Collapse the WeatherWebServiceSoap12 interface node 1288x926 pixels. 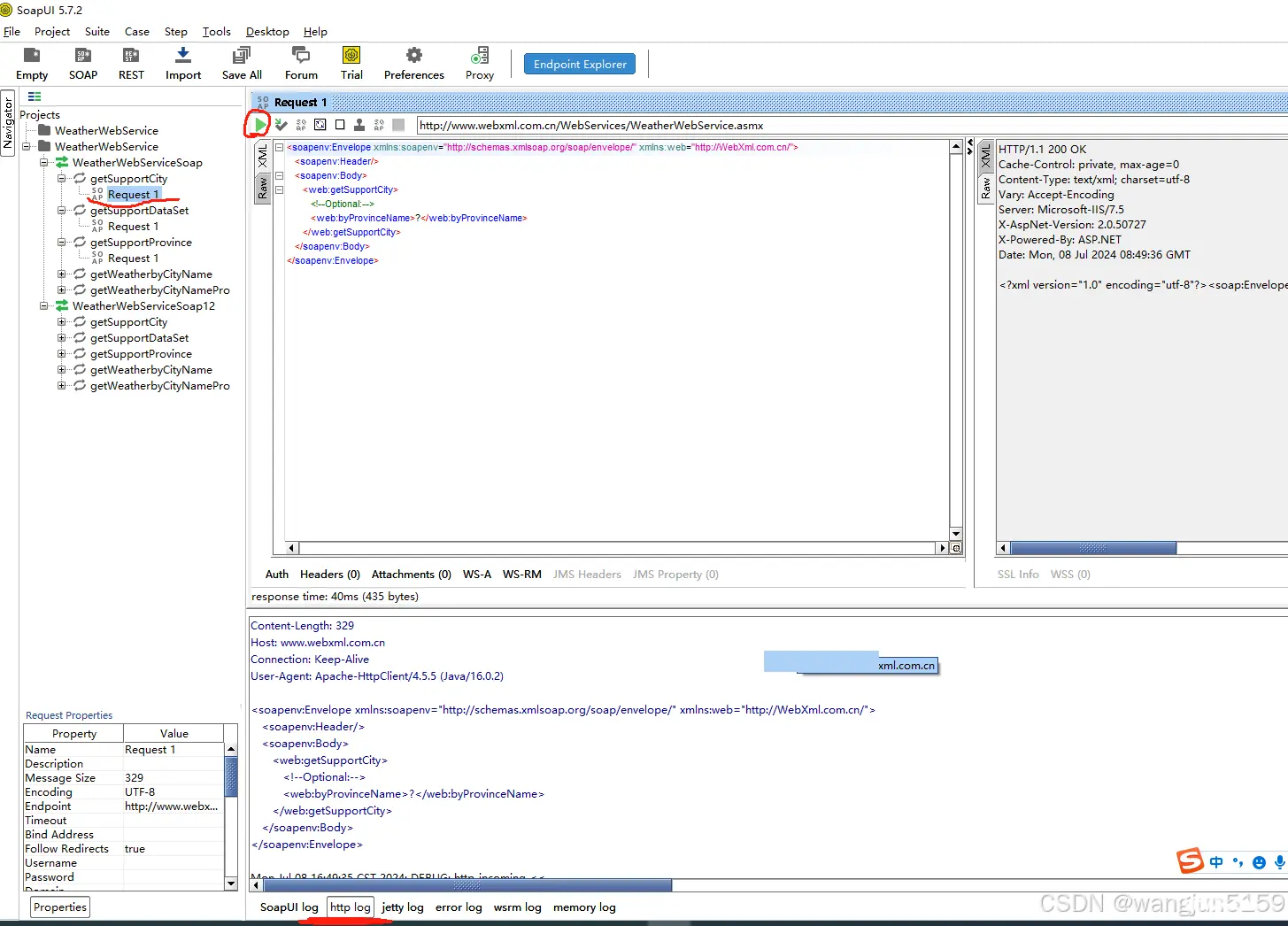tap(44, 305)
